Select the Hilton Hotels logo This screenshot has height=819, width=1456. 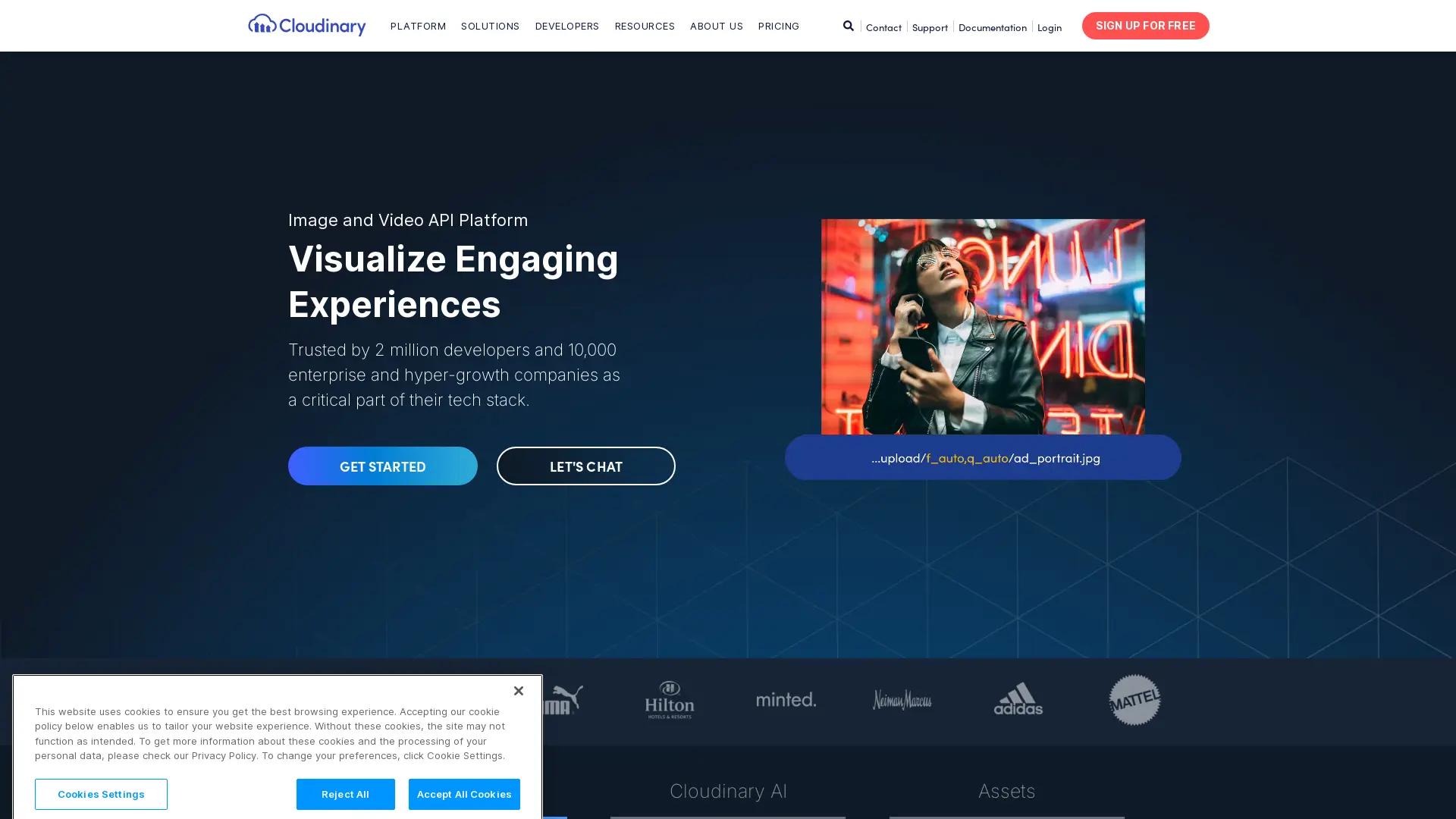(669, 699)
